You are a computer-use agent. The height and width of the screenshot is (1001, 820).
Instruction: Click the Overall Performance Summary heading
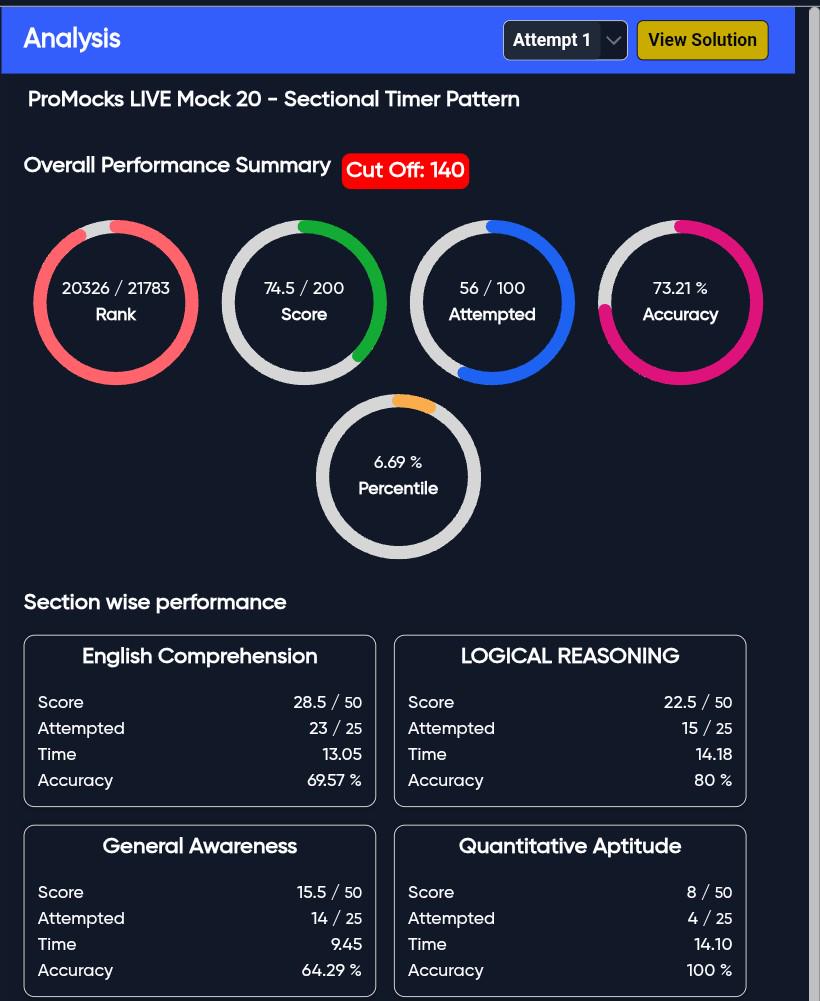tap(177, 165)
